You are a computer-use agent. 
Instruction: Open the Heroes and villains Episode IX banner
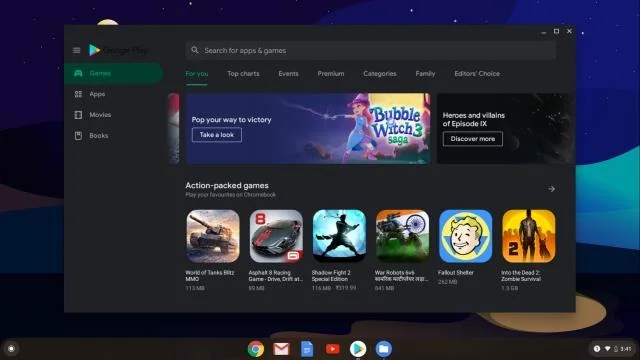tap(506, 129)
